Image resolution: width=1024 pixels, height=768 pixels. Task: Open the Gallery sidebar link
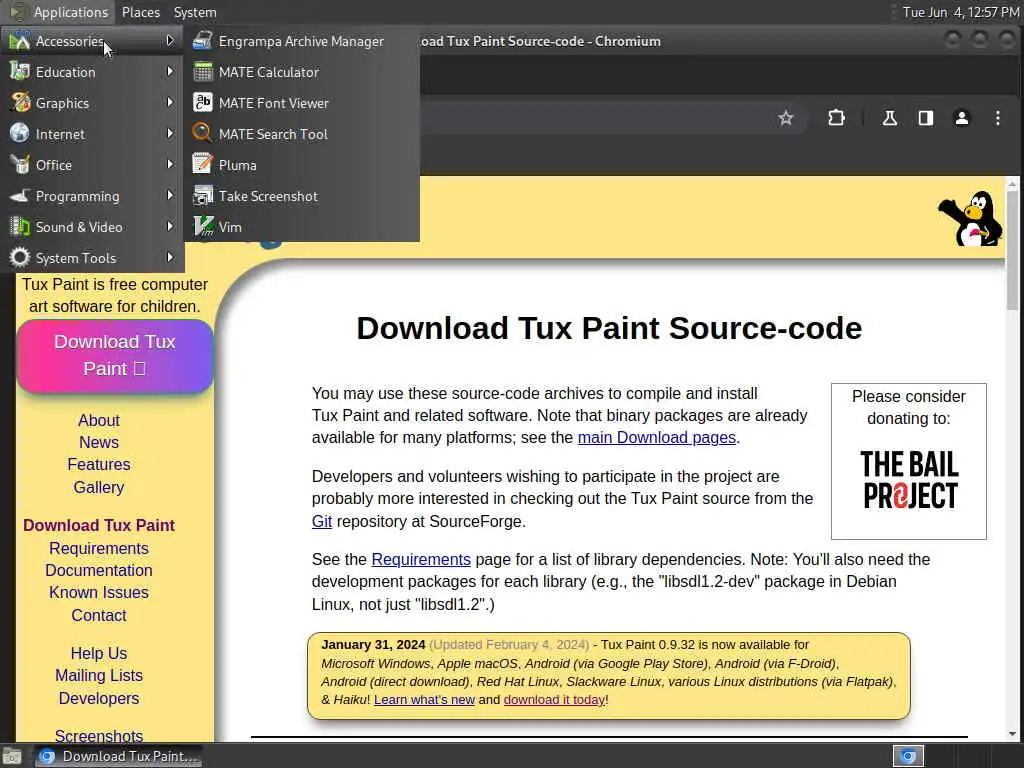pyautogui.click(x=99, y=487)
